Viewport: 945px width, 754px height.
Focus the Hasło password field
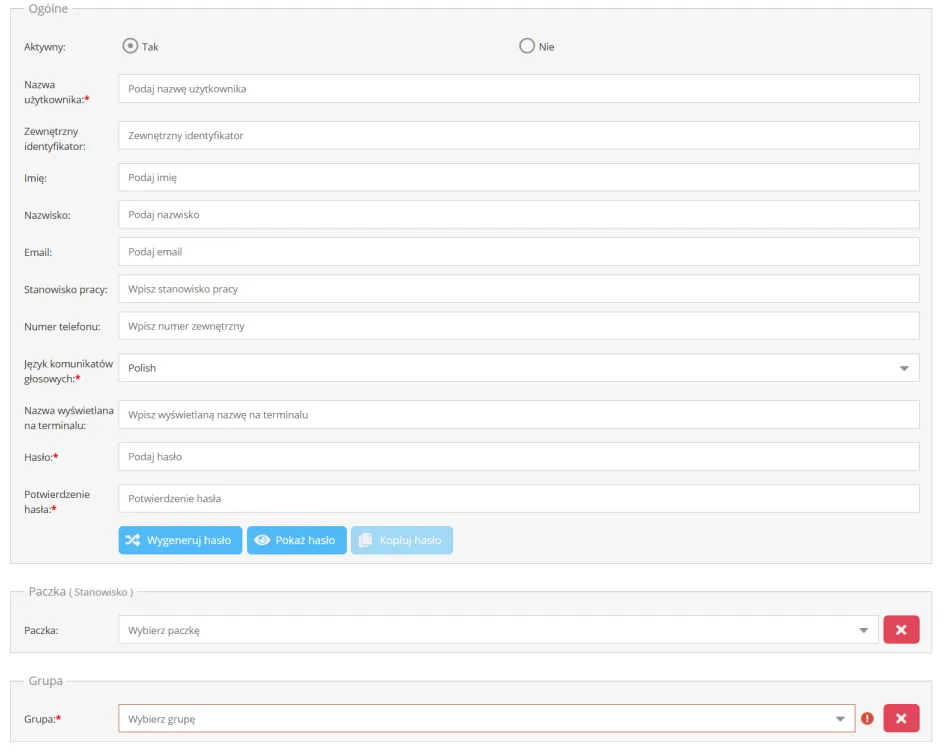(x=518, y=457)
